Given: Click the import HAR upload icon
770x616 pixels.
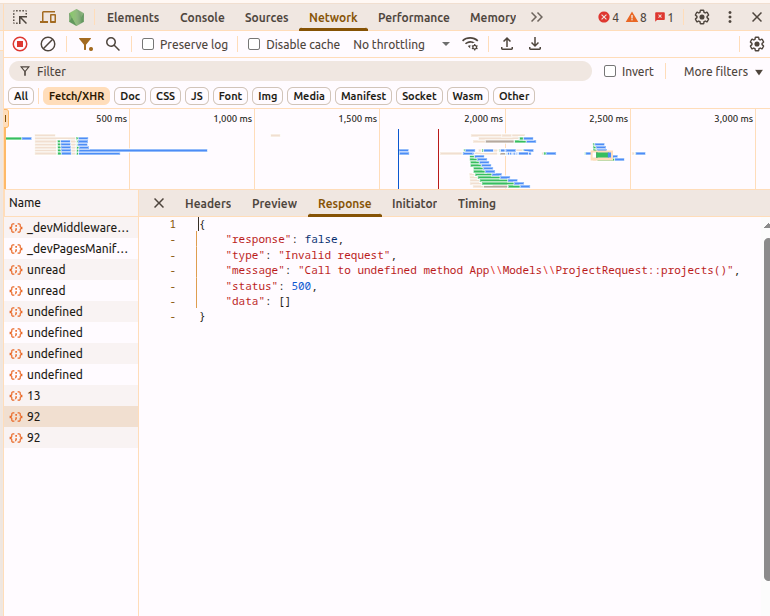Looking at the screenshot, I should pyautogui.click(x=507, y=44).
